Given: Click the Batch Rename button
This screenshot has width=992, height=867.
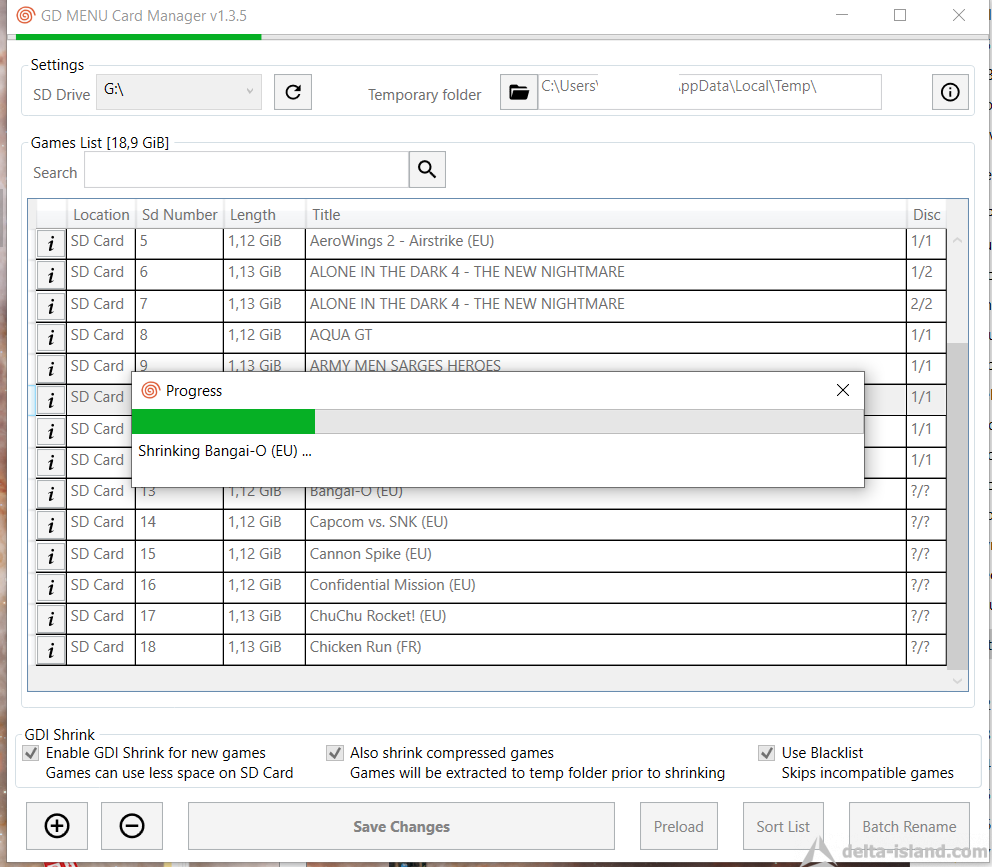Looking at the screenshot, I should 909,826.
